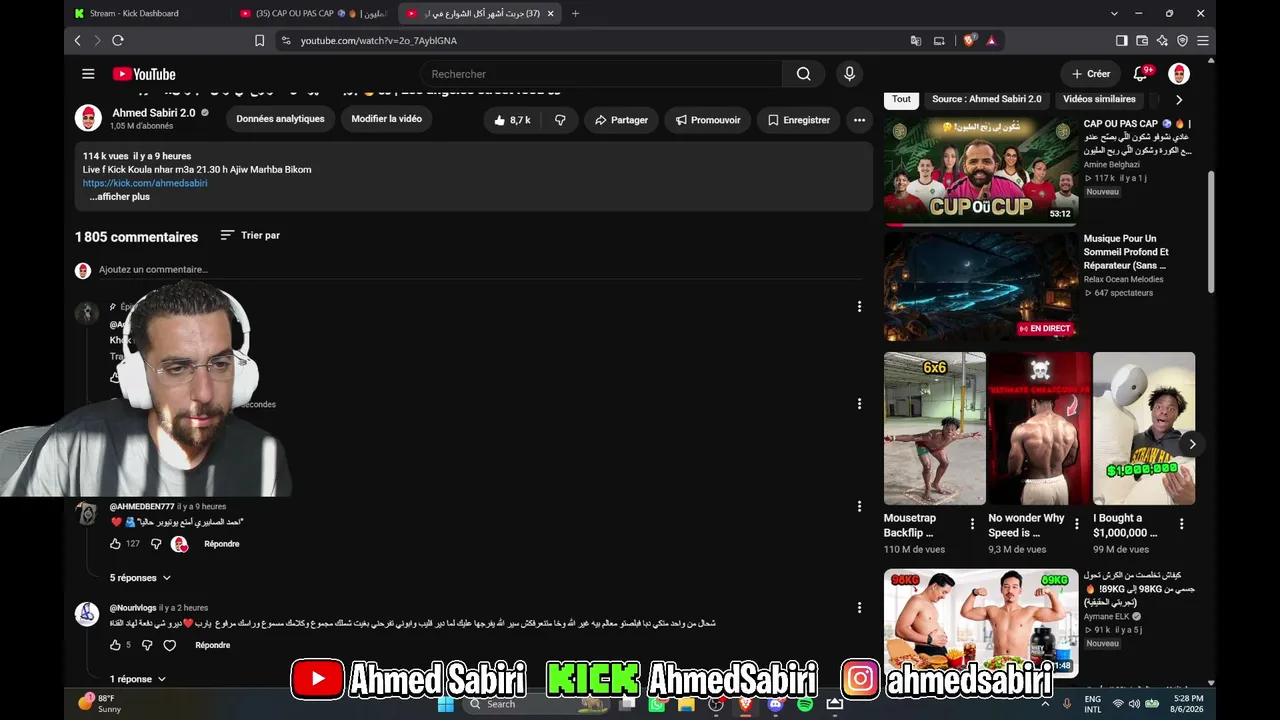Open a new browser tab
Image resolution: width=1280 pixels, height=720 pixels.
pyautogui.click(x=575, y=13)
